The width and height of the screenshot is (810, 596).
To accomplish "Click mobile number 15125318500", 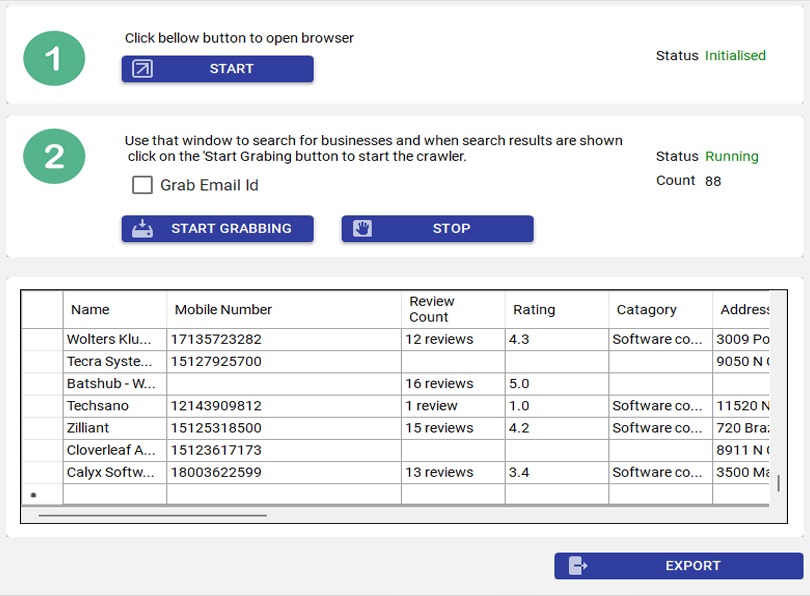I will [x=284, y=428].
